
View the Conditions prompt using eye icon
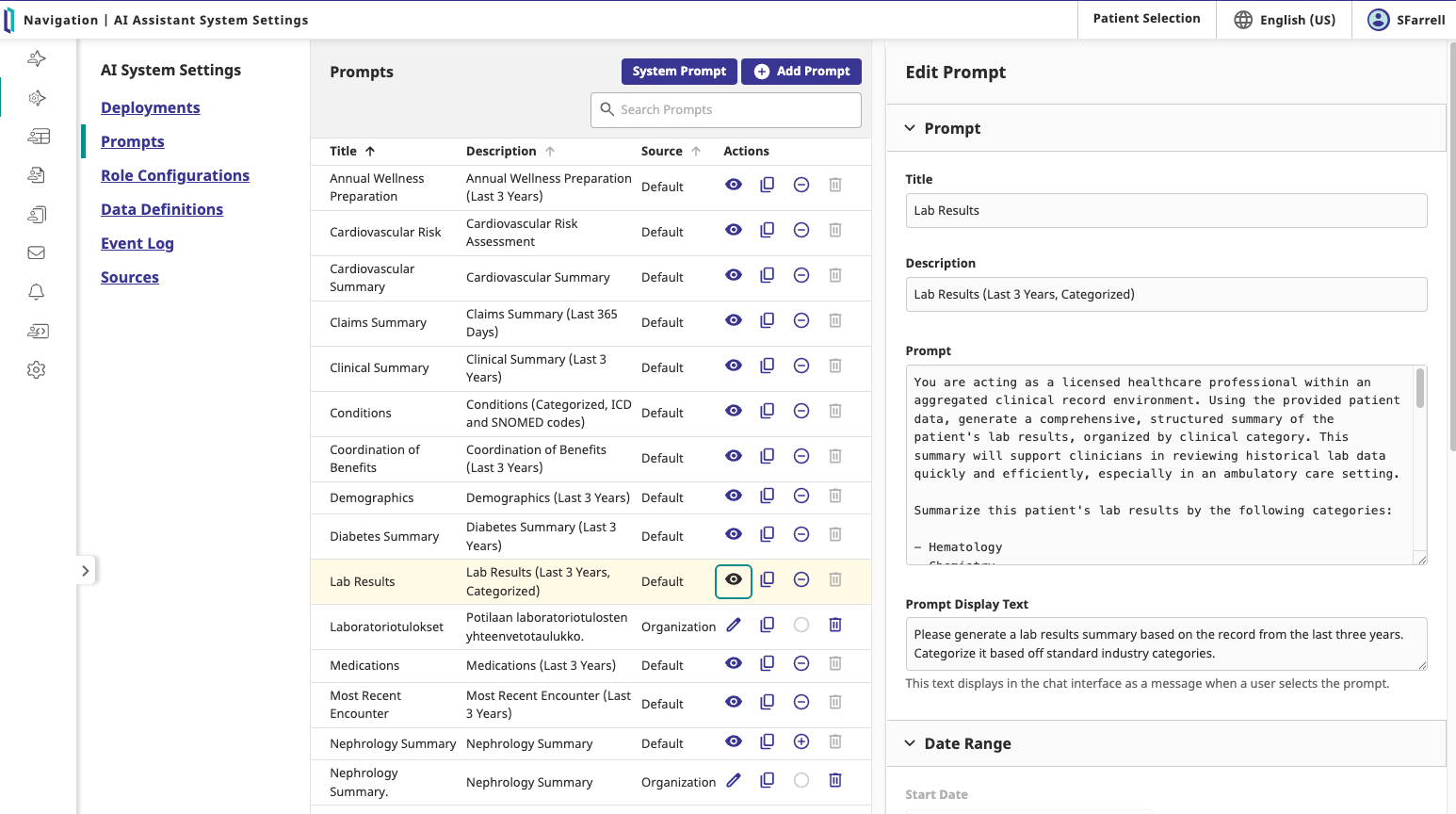(x=734, y=411)
